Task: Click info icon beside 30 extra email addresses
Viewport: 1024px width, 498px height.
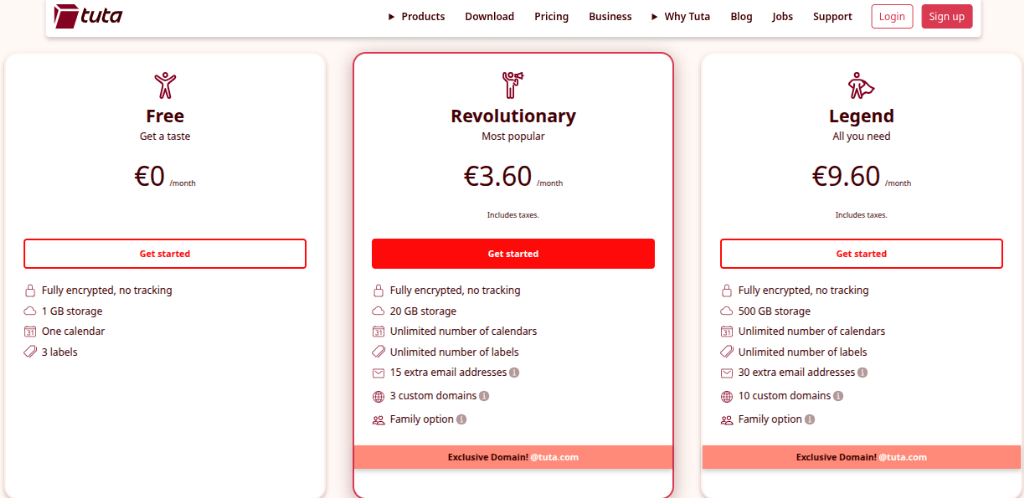Action: point(863,373)
